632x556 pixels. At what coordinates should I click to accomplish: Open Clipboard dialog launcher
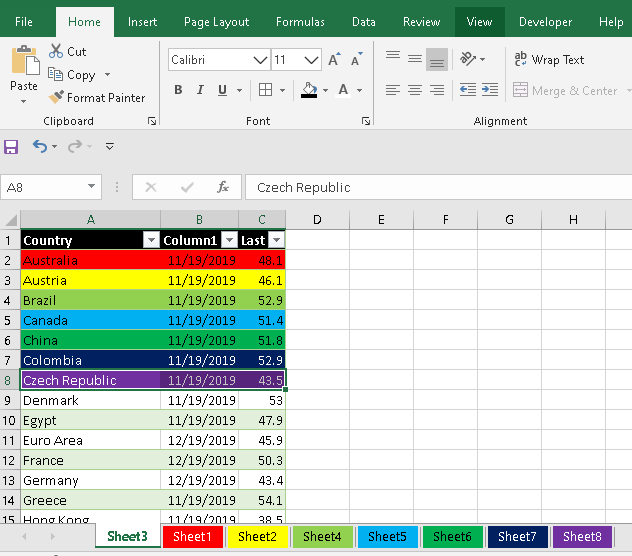click(152, 121)
